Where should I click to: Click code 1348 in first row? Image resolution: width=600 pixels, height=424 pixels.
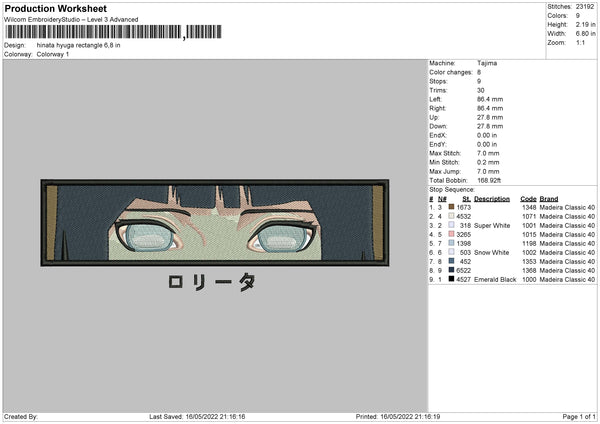tap(529, 207)
